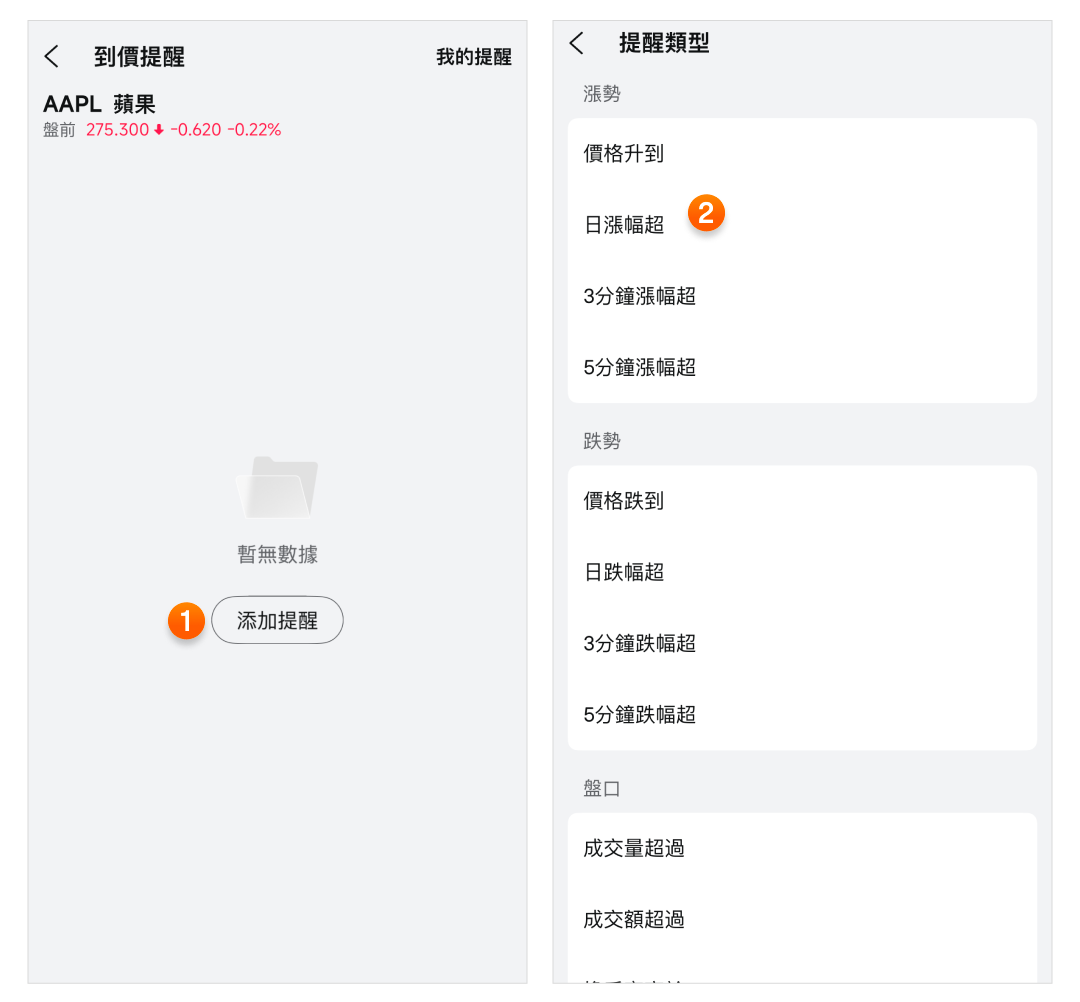The image size is (1080, 1002).
Task: Choose 5分鐘跌幅超 option
Action: tap(640, 715)
